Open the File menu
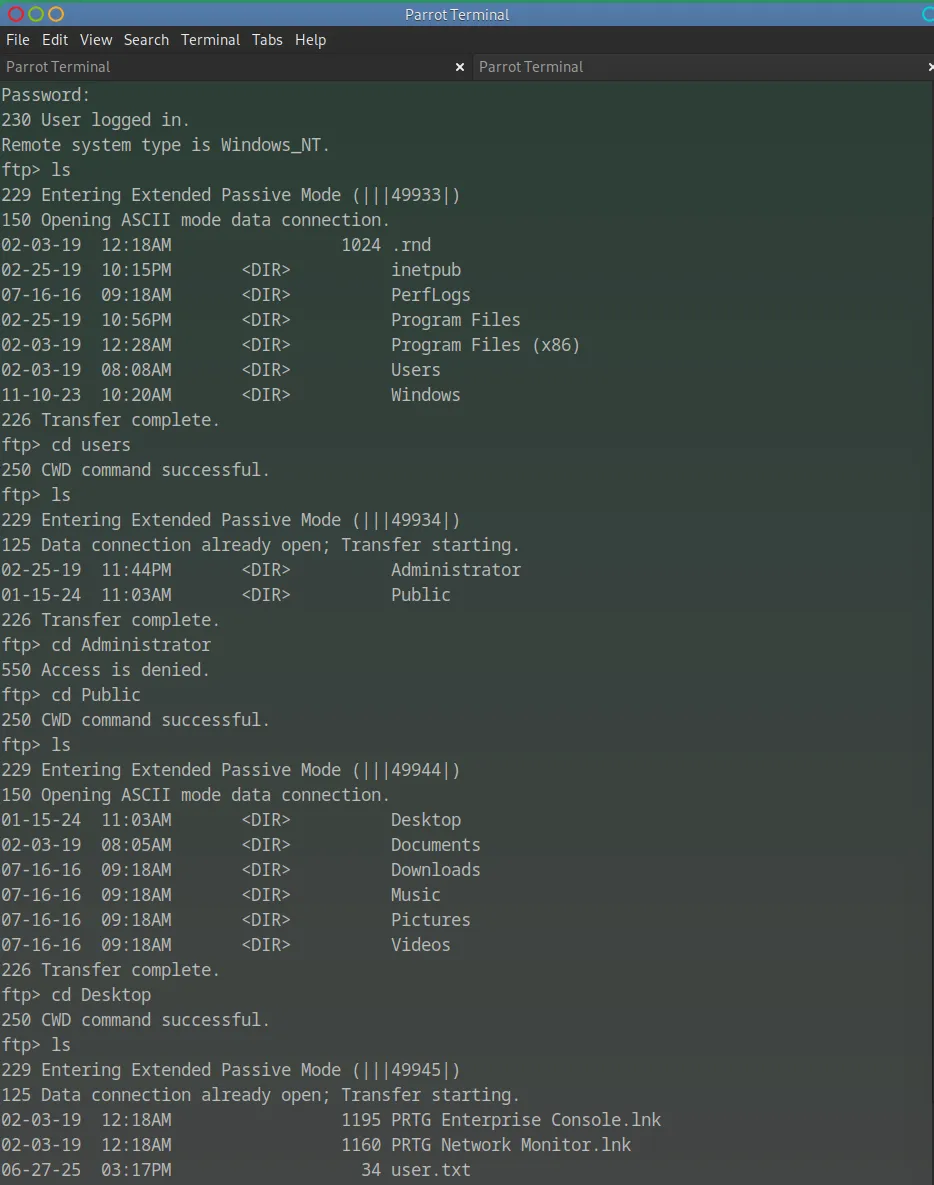Viewport: 934px width, 1185px height. pyautogui.click(x=18, y=40)
